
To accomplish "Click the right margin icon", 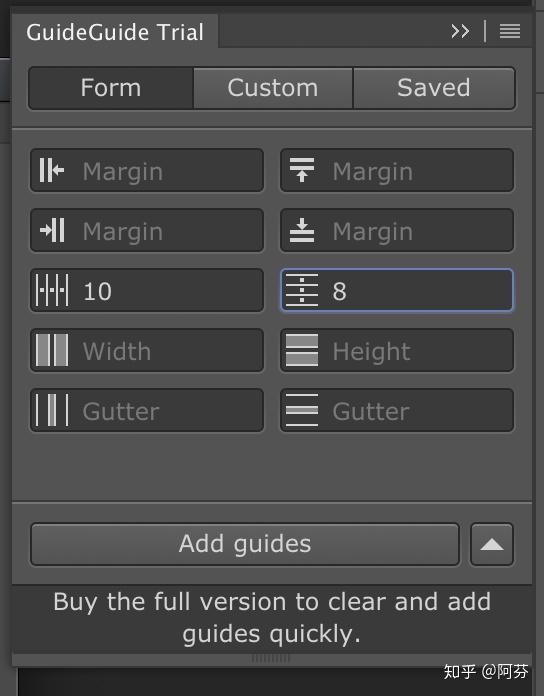I will [51, 230].
